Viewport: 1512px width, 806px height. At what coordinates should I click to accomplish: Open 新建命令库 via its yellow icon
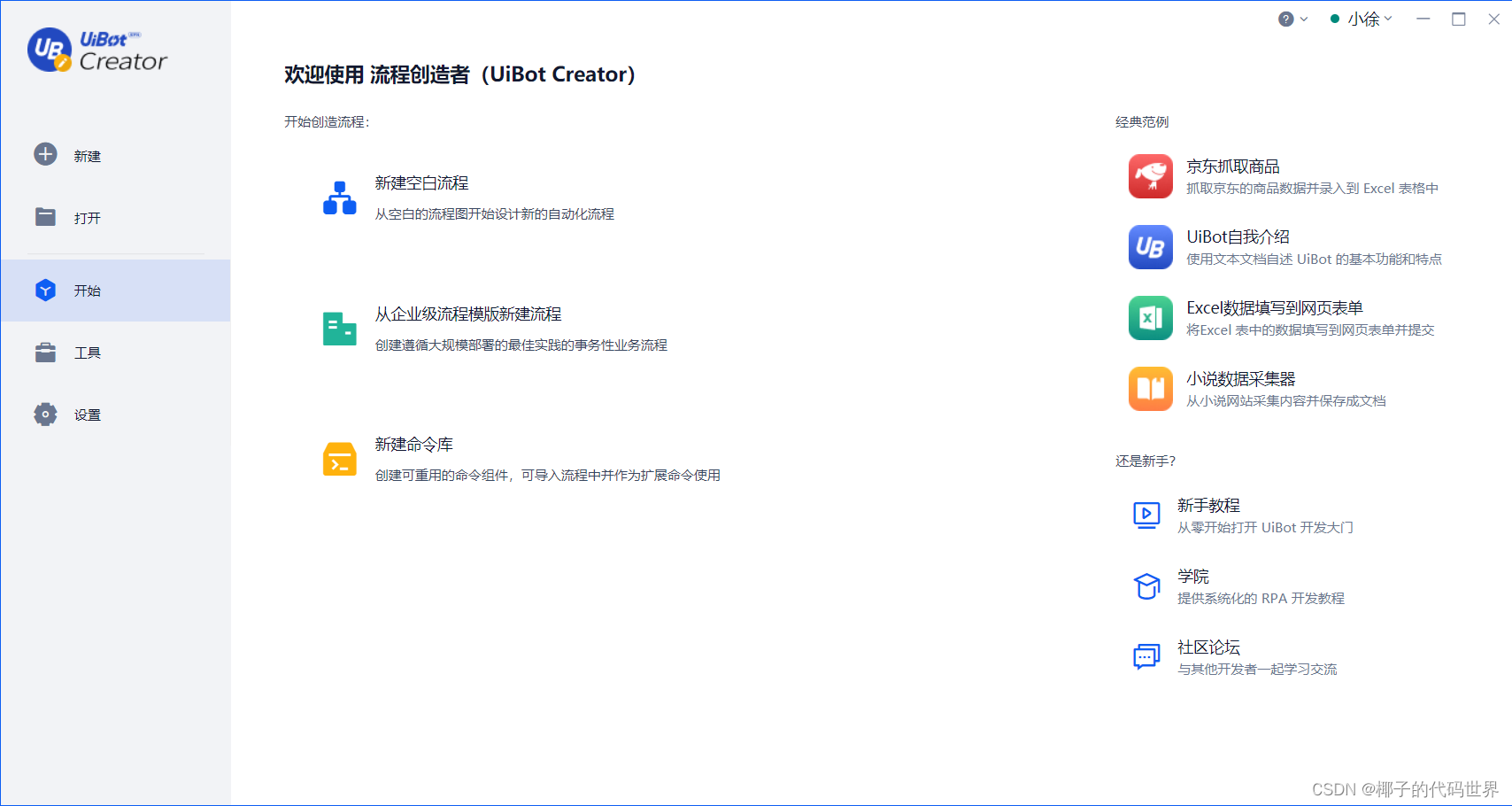(340, 459)
